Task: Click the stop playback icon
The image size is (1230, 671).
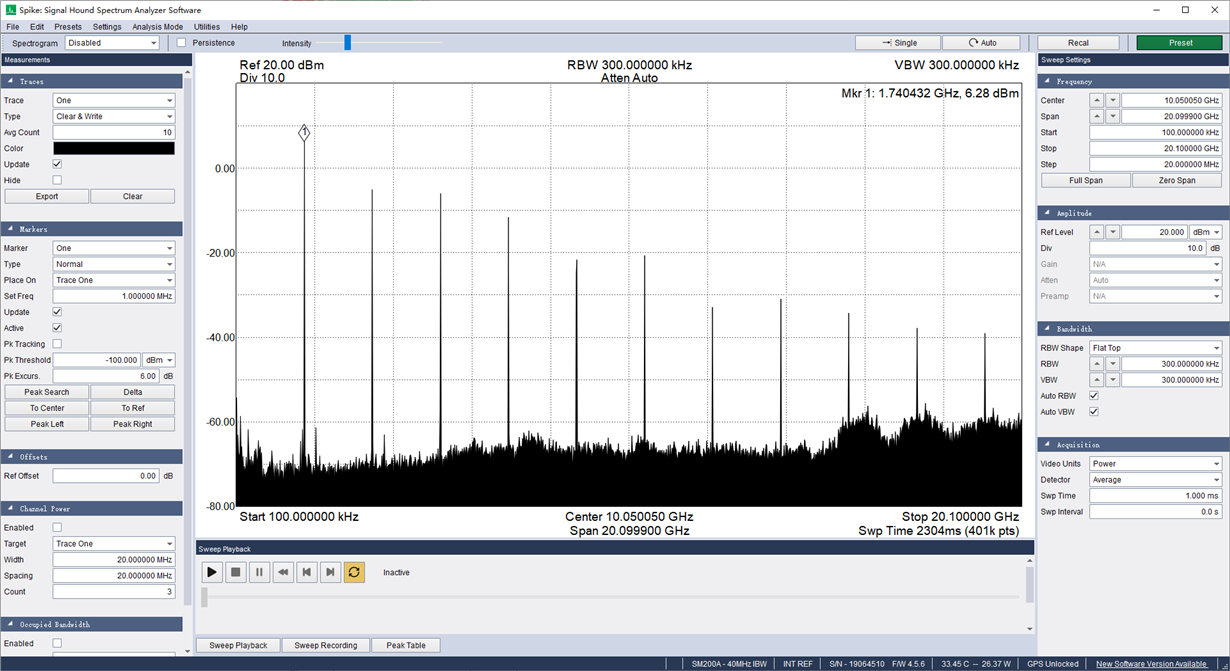Action: [236, 572]
